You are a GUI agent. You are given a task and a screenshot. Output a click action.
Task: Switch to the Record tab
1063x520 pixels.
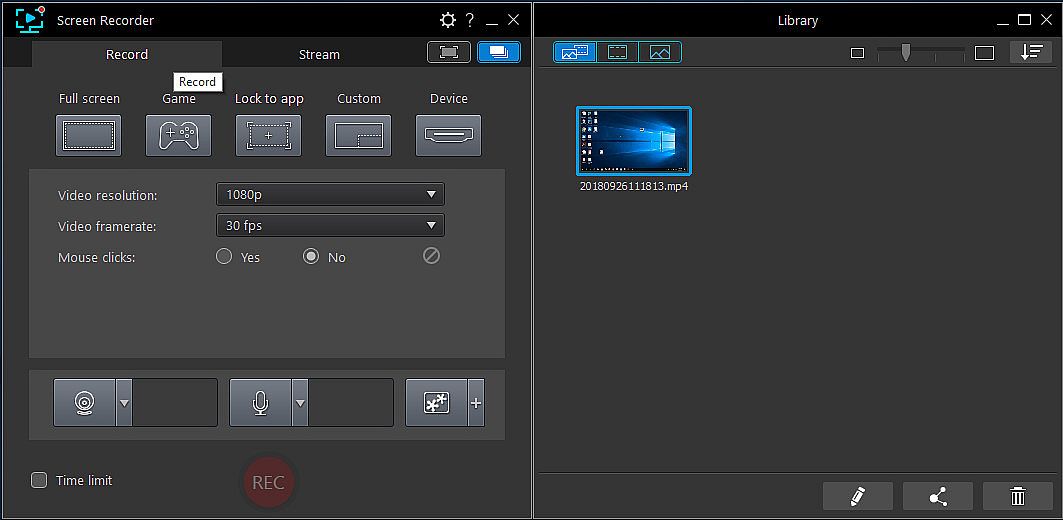point(127,54)
